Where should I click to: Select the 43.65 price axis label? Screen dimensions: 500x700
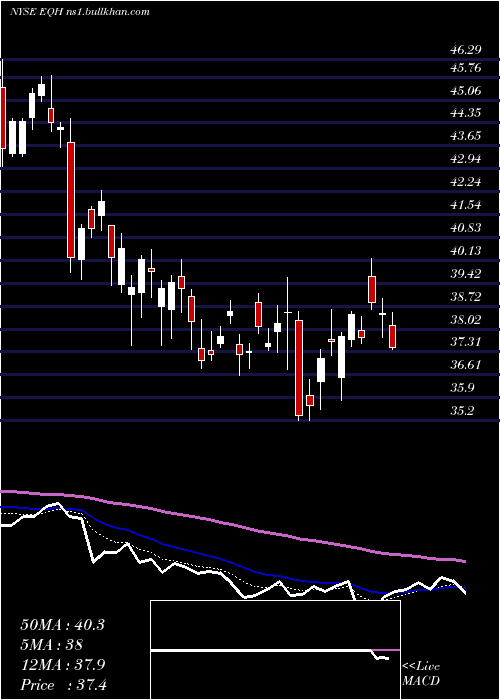coord(465,136)
